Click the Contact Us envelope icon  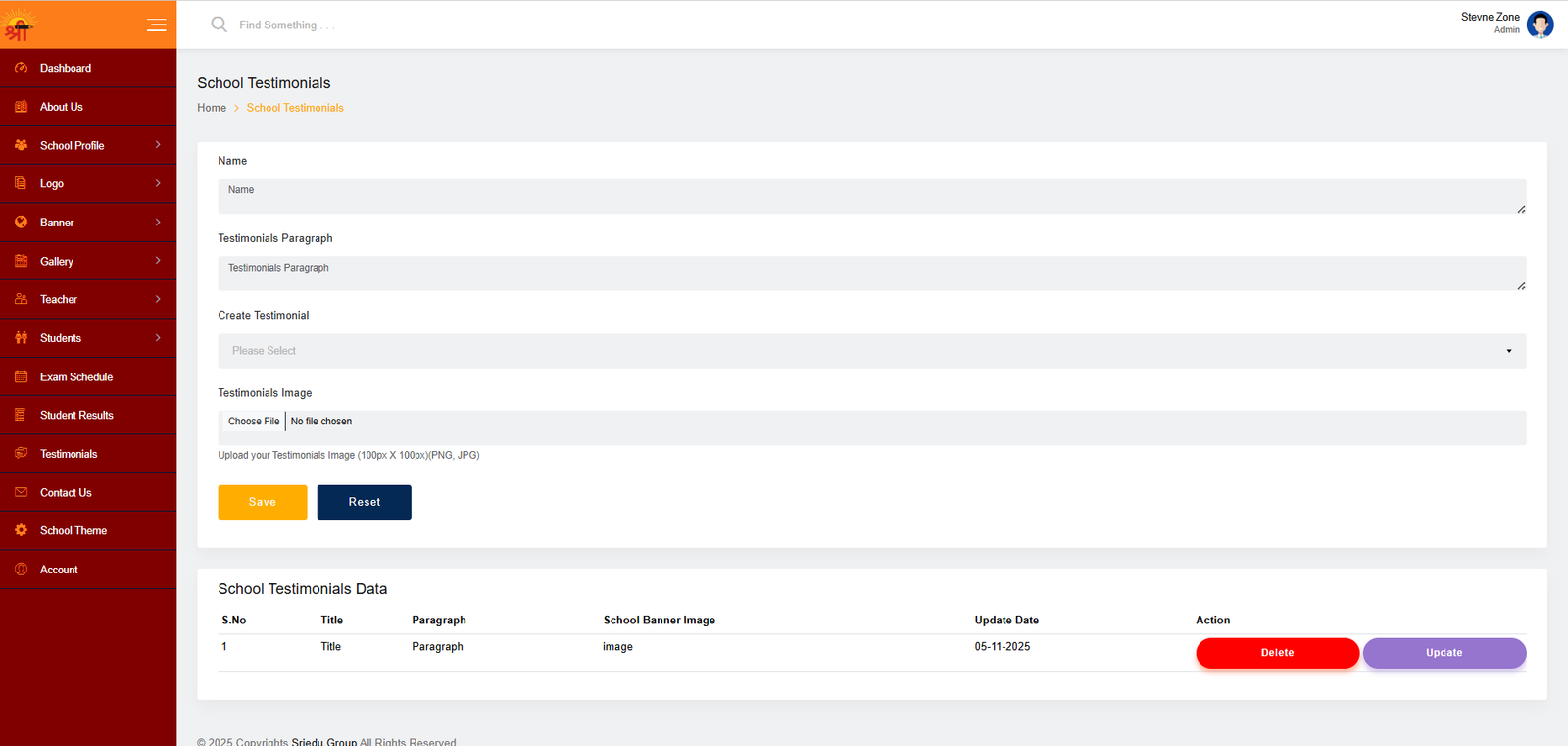point(21,492)
